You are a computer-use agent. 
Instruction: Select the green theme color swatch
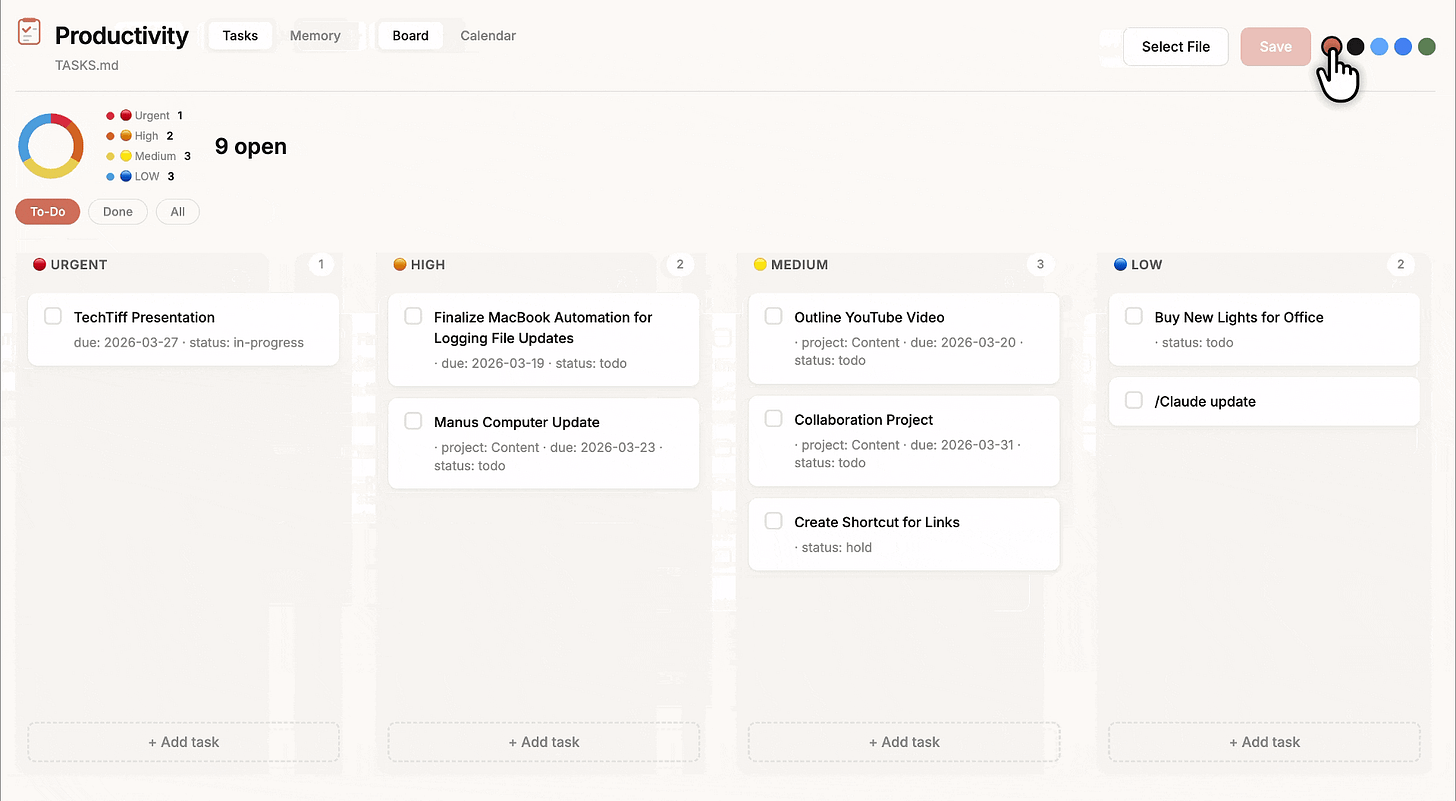click(x=1426, y=46)
